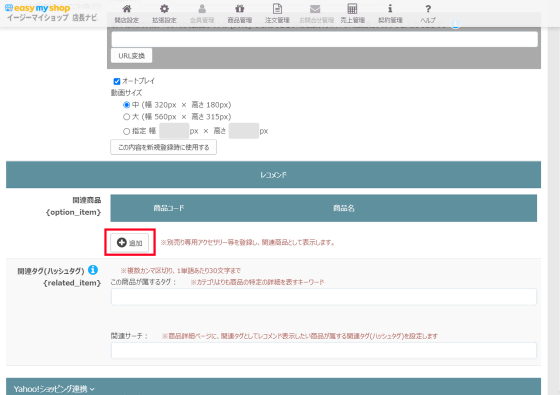Click the レコメンド section header
The width and height of the screenshot is (560, 395).
tap(273, 175)
